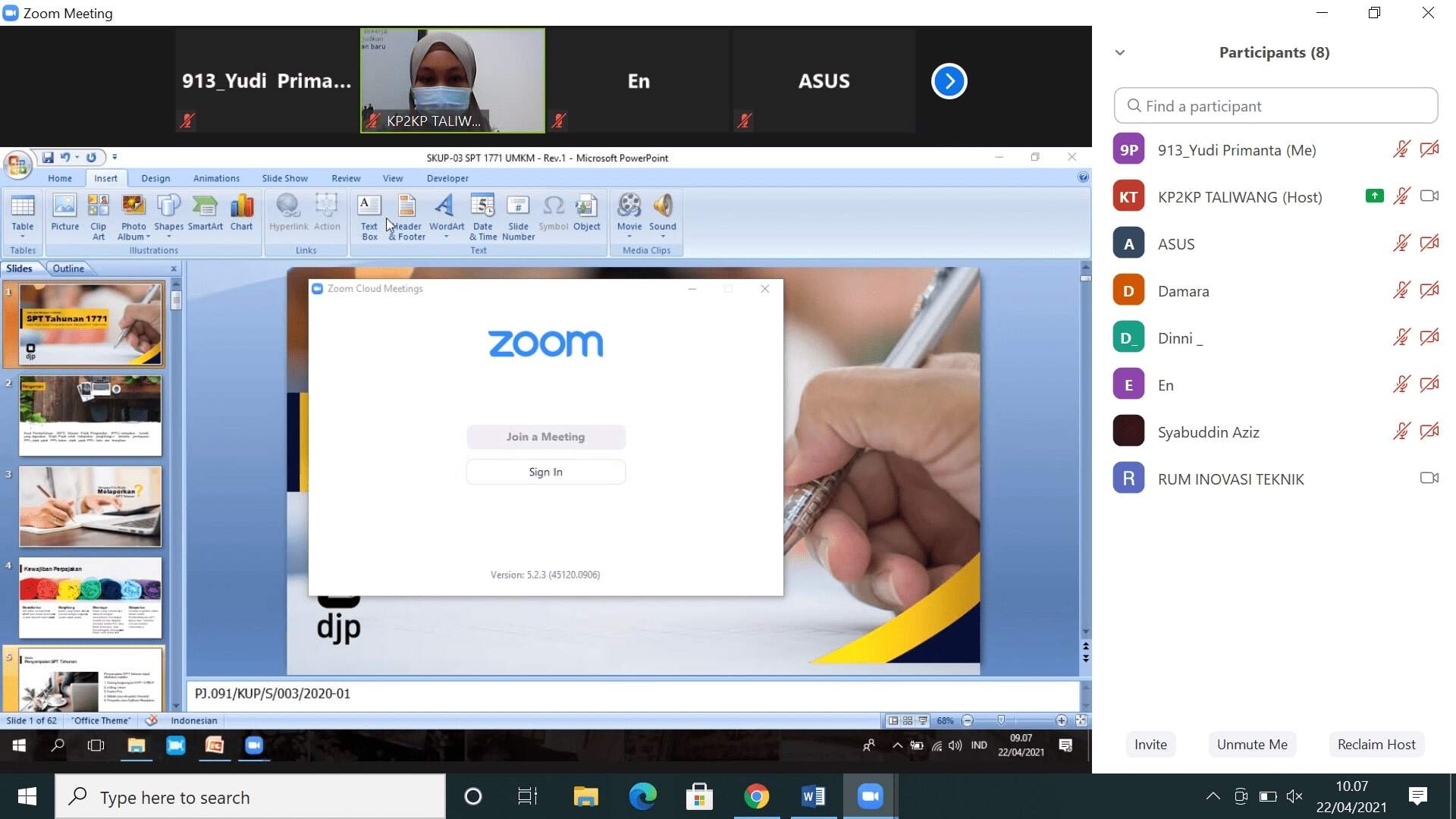Toggle Damara's video camera icon

(1429, 290)
